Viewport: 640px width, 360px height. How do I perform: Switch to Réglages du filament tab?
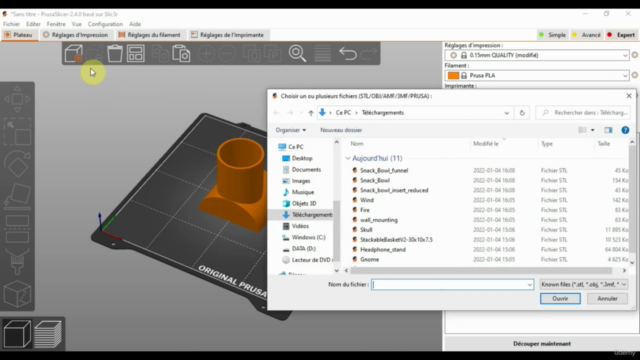tap(149, 35)
